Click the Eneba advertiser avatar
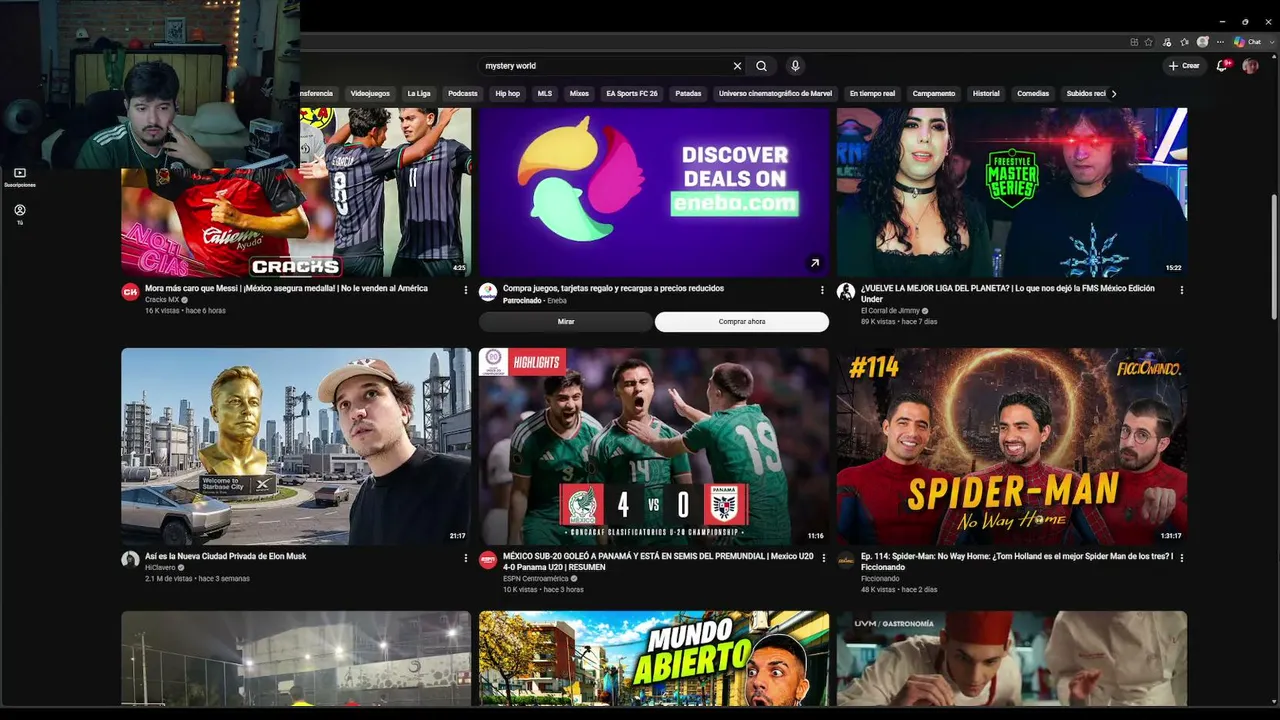Image resolution: width=1280 pixels, height=720 pixels. (488, 292)
